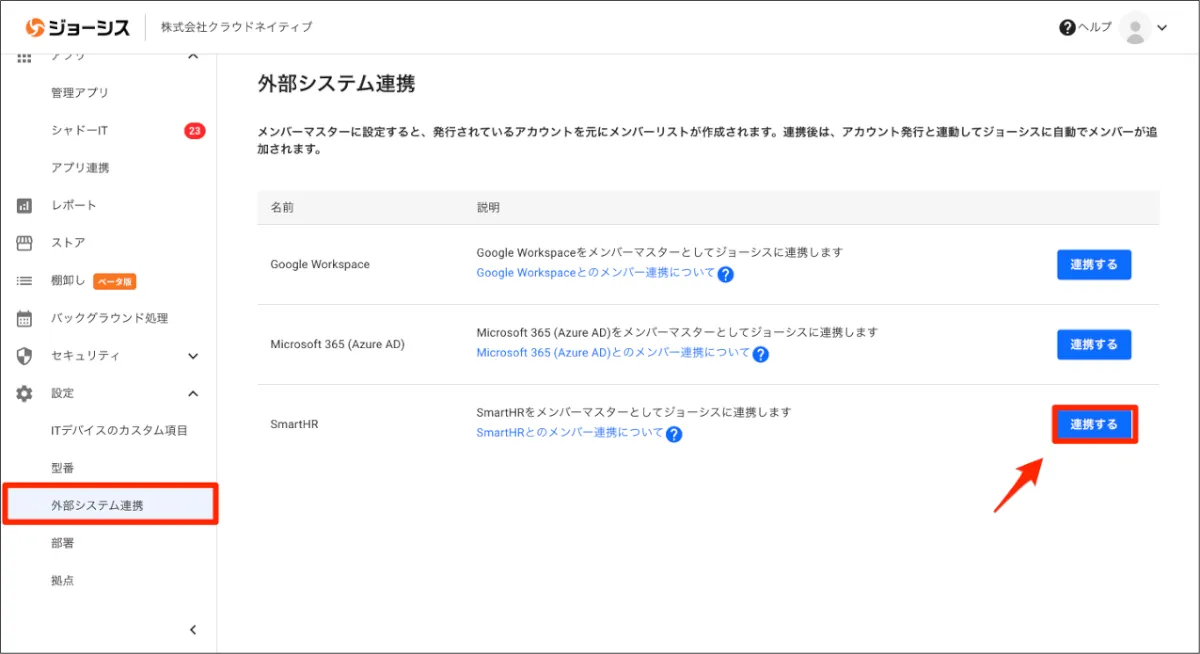Screen dimensions: 1200x654
Task: Open the ヘルプ help icon
Action: (x=1067, y=27)
